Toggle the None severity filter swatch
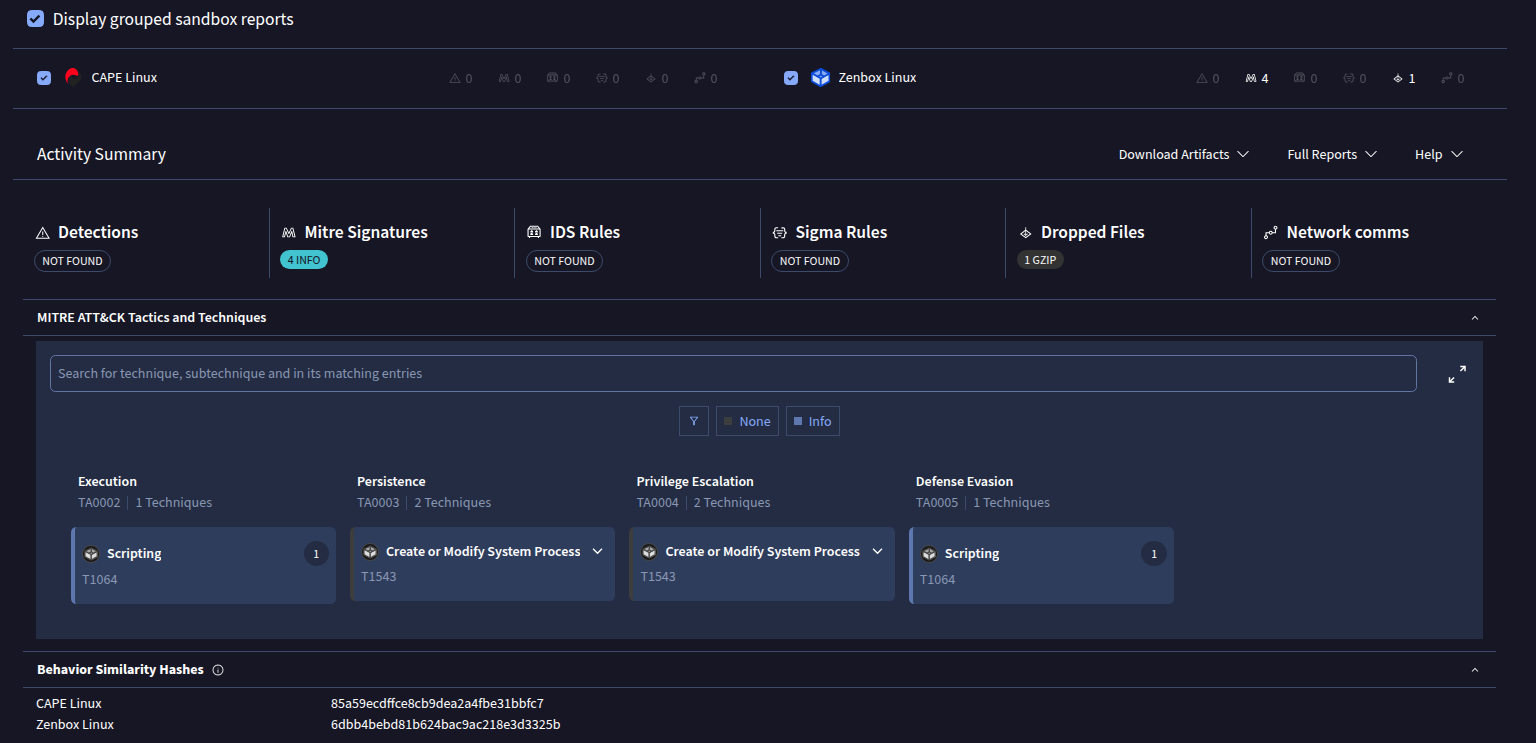This screenshot has height=743, width=1536. pyautogui.click(x=747, y=421)
